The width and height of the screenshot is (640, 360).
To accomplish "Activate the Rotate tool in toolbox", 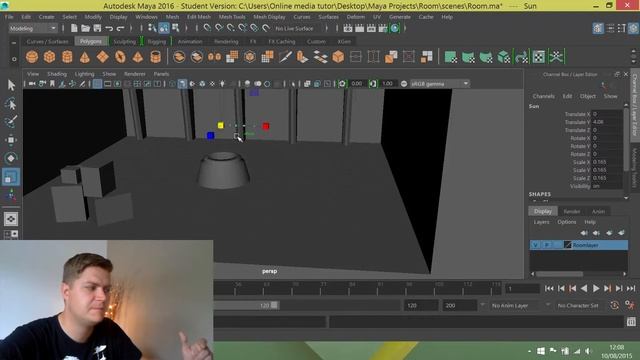I will point(11,158).
